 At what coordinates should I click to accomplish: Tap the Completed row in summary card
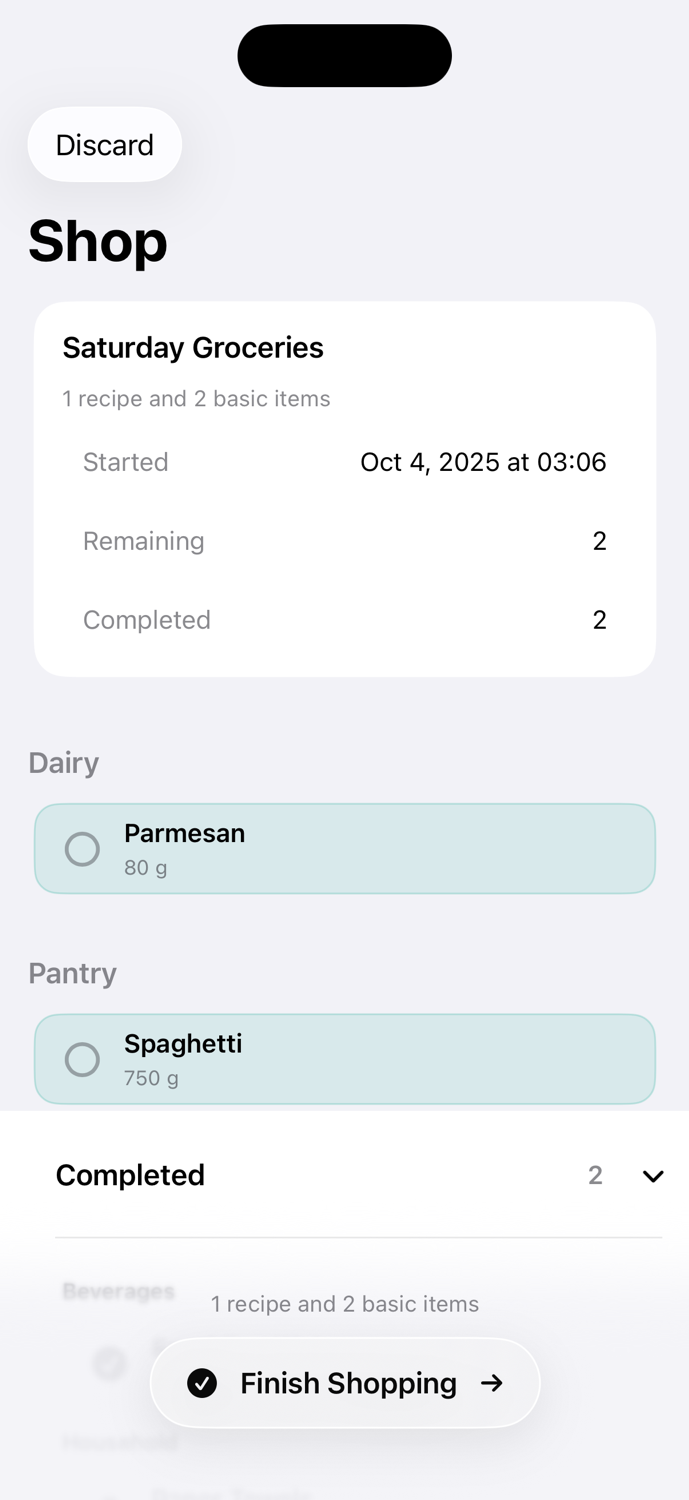coord(344,620)
